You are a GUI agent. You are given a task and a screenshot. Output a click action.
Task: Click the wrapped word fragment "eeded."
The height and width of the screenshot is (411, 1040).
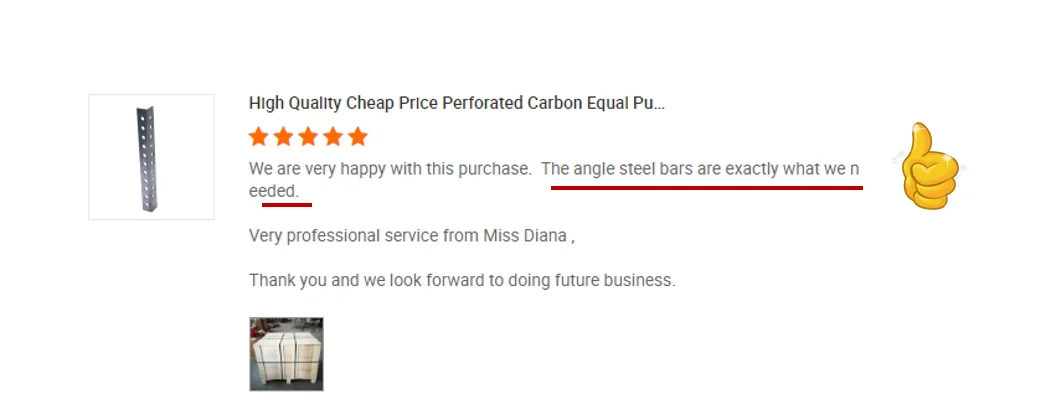click(273, 190)
